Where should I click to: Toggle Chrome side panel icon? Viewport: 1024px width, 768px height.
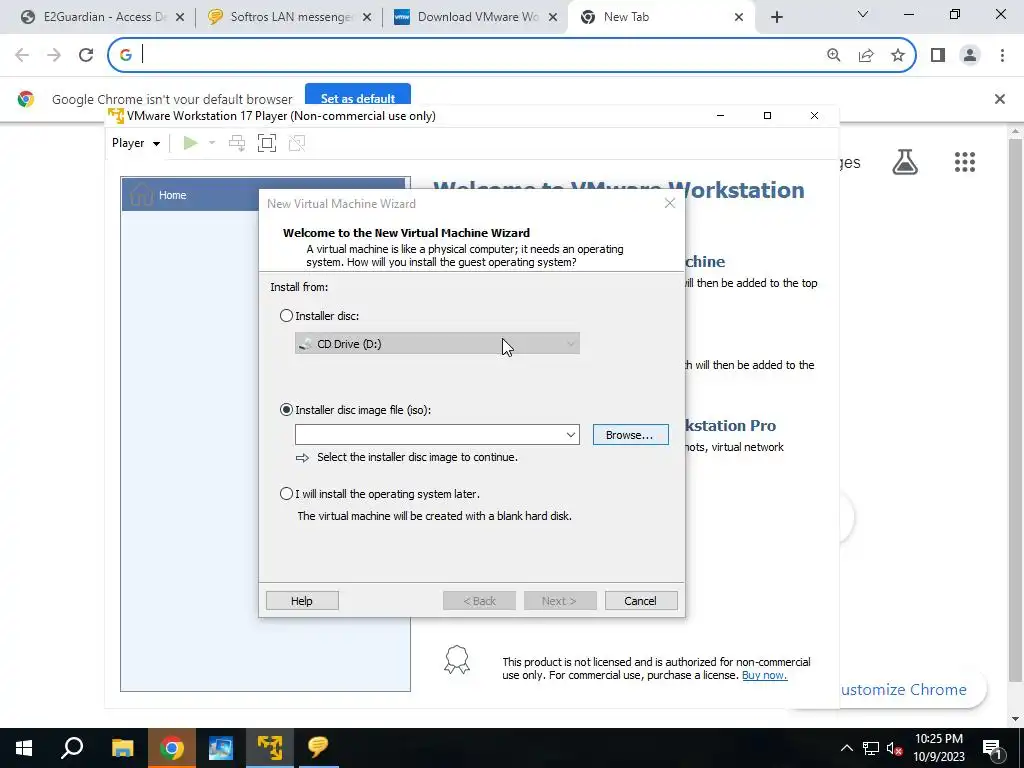[x=938, y=55]
